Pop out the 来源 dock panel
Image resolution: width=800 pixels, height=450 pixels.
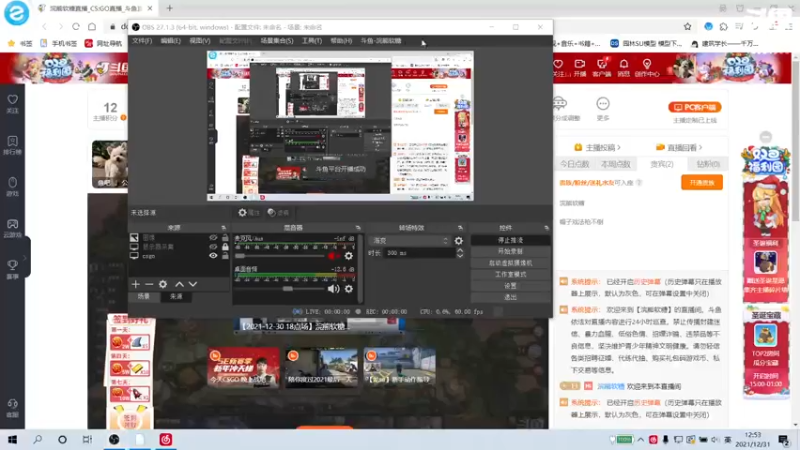223,228
